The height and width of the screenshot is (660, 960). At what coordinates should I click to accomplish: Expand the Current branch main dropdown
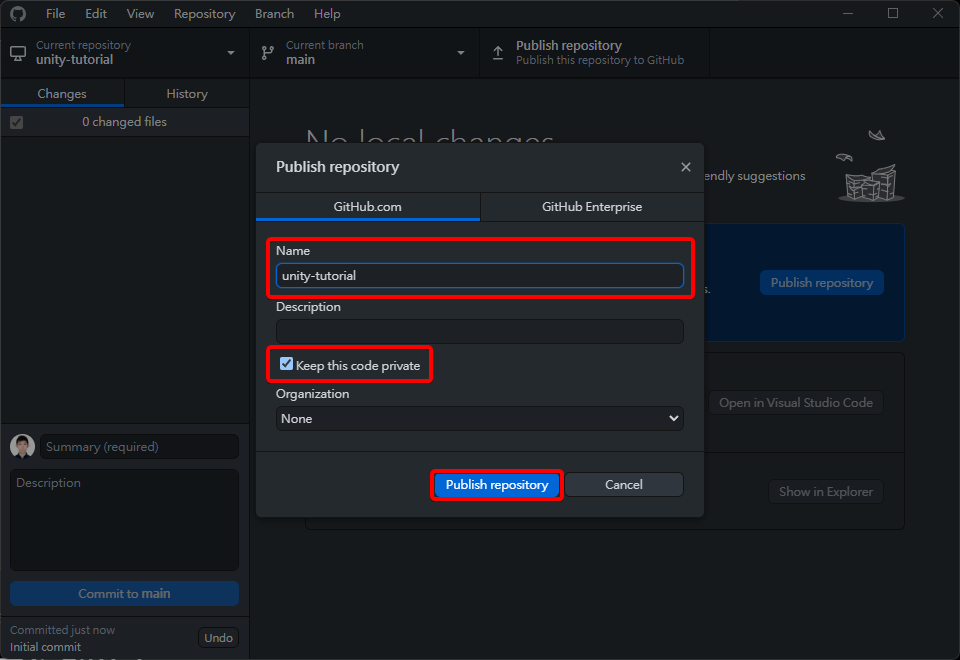pyautogui.click(x=364, y=53)
